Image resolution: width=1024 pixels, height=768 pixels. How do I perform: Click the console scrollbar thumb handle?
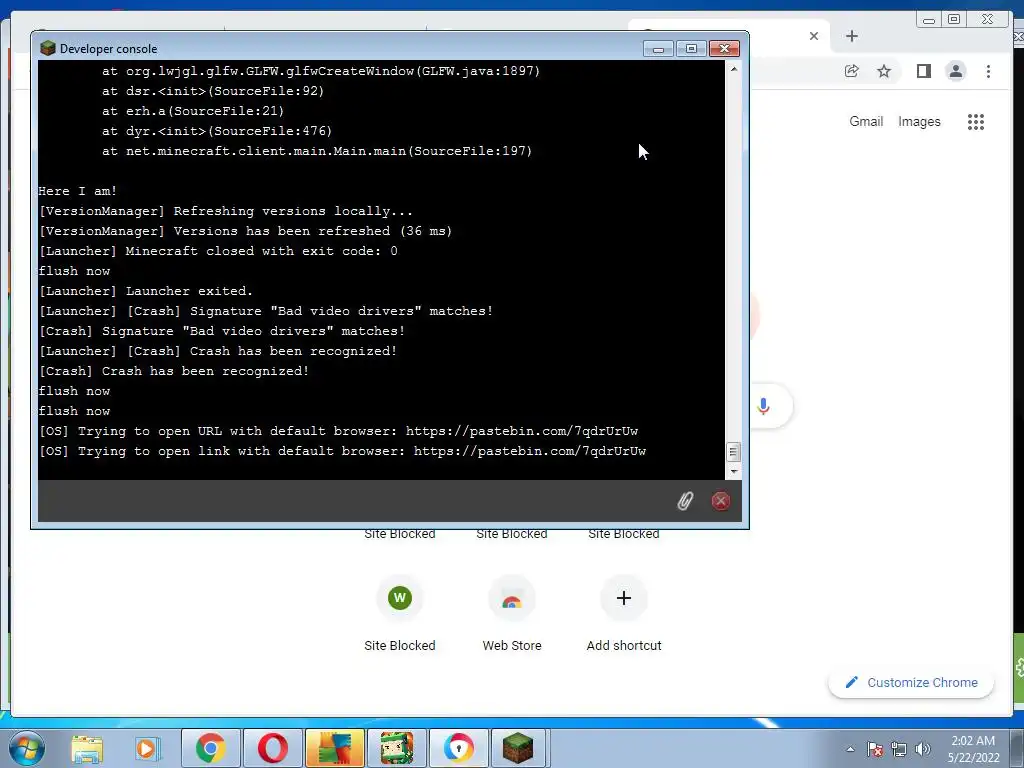click(x=733, y=452)
